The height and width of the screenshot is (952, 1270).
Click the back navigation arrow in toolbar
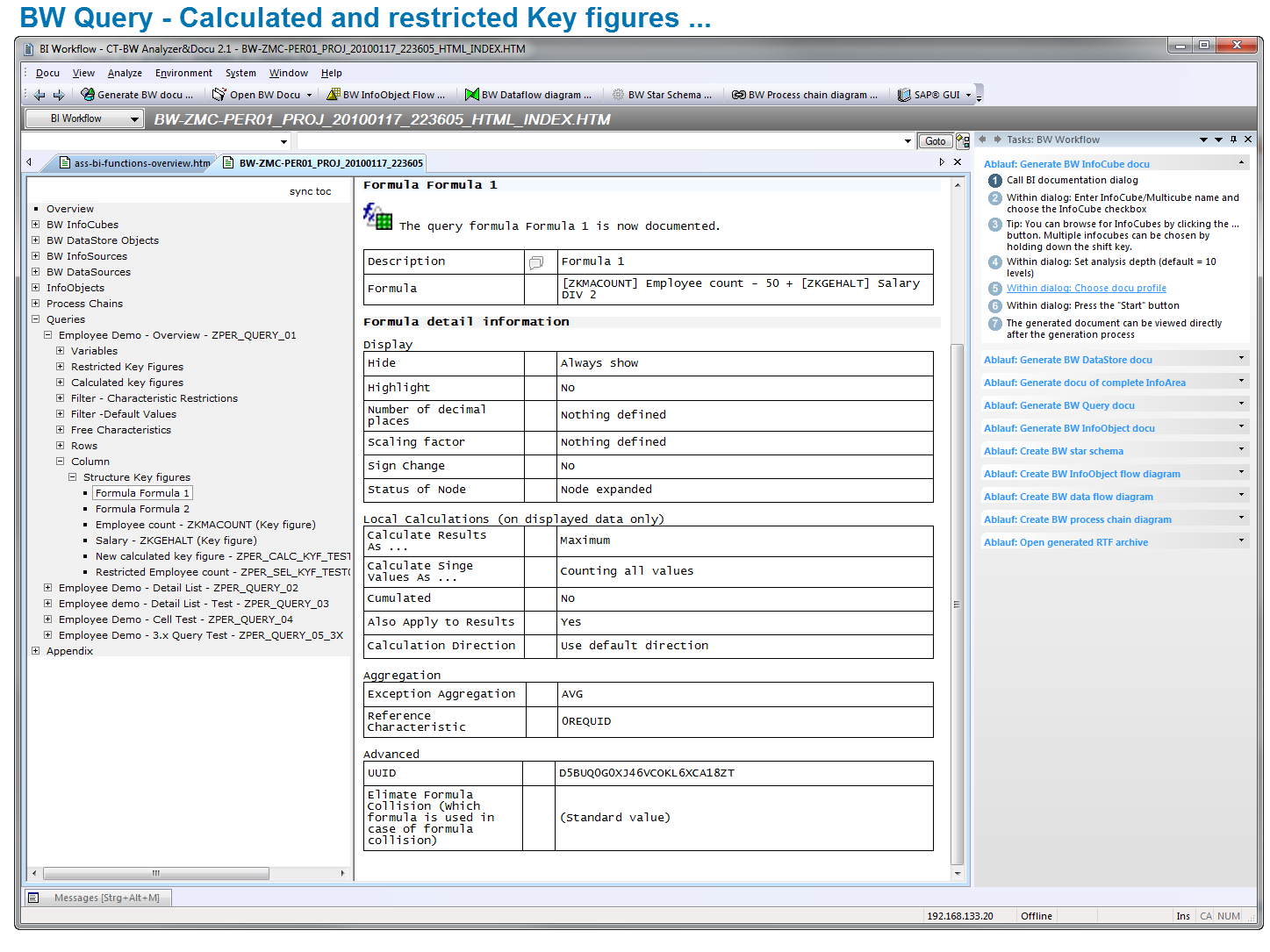coord(39,95)
